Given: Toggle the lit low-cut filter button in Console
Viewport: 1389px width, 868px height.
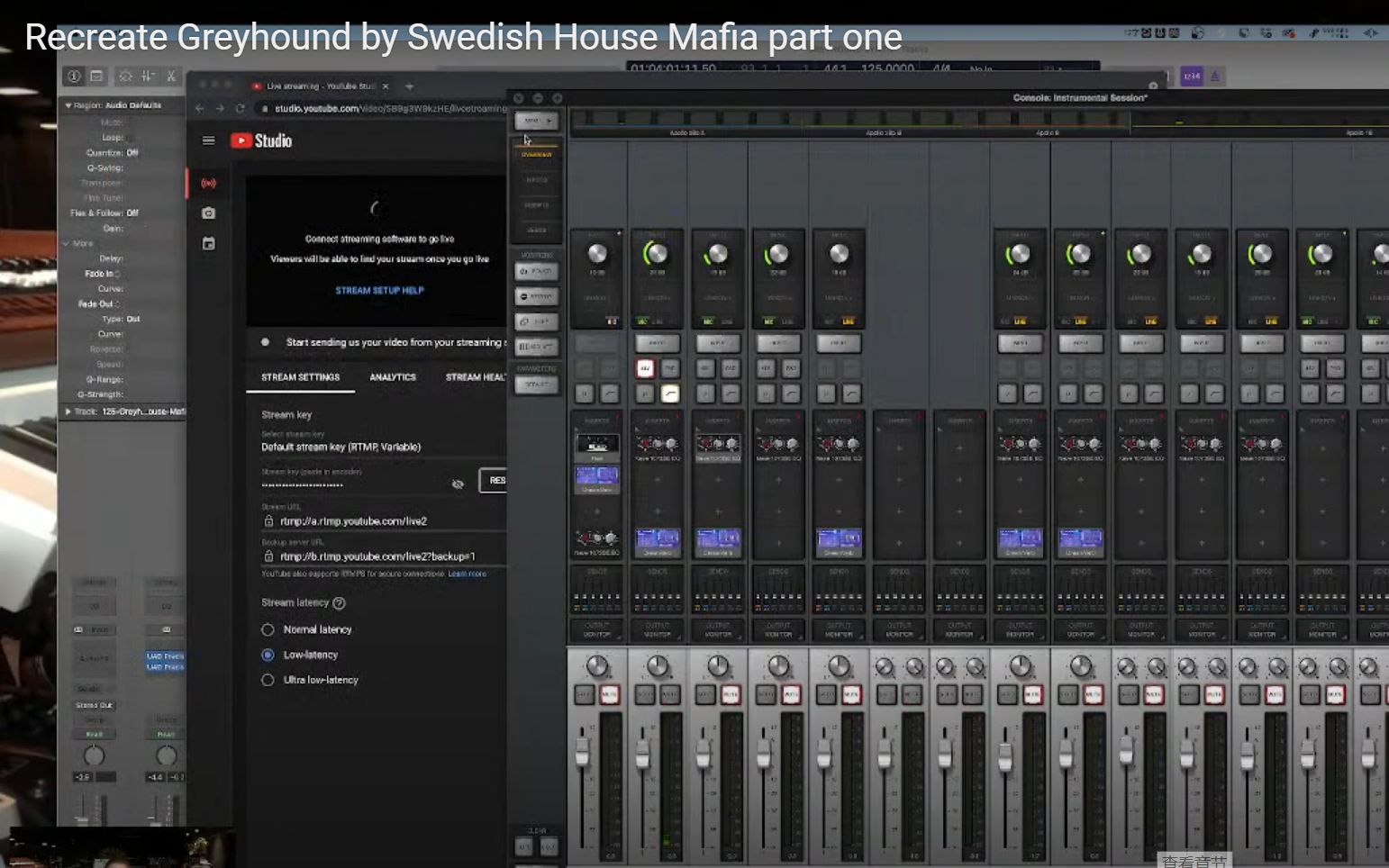Looking at the screenshot, I should (669, 393).
